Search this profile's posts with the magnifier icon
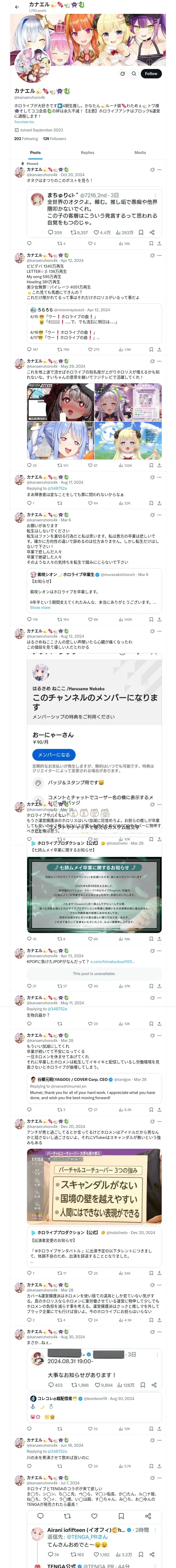This screenshot has width=176, height=1568. coord(134,74)
